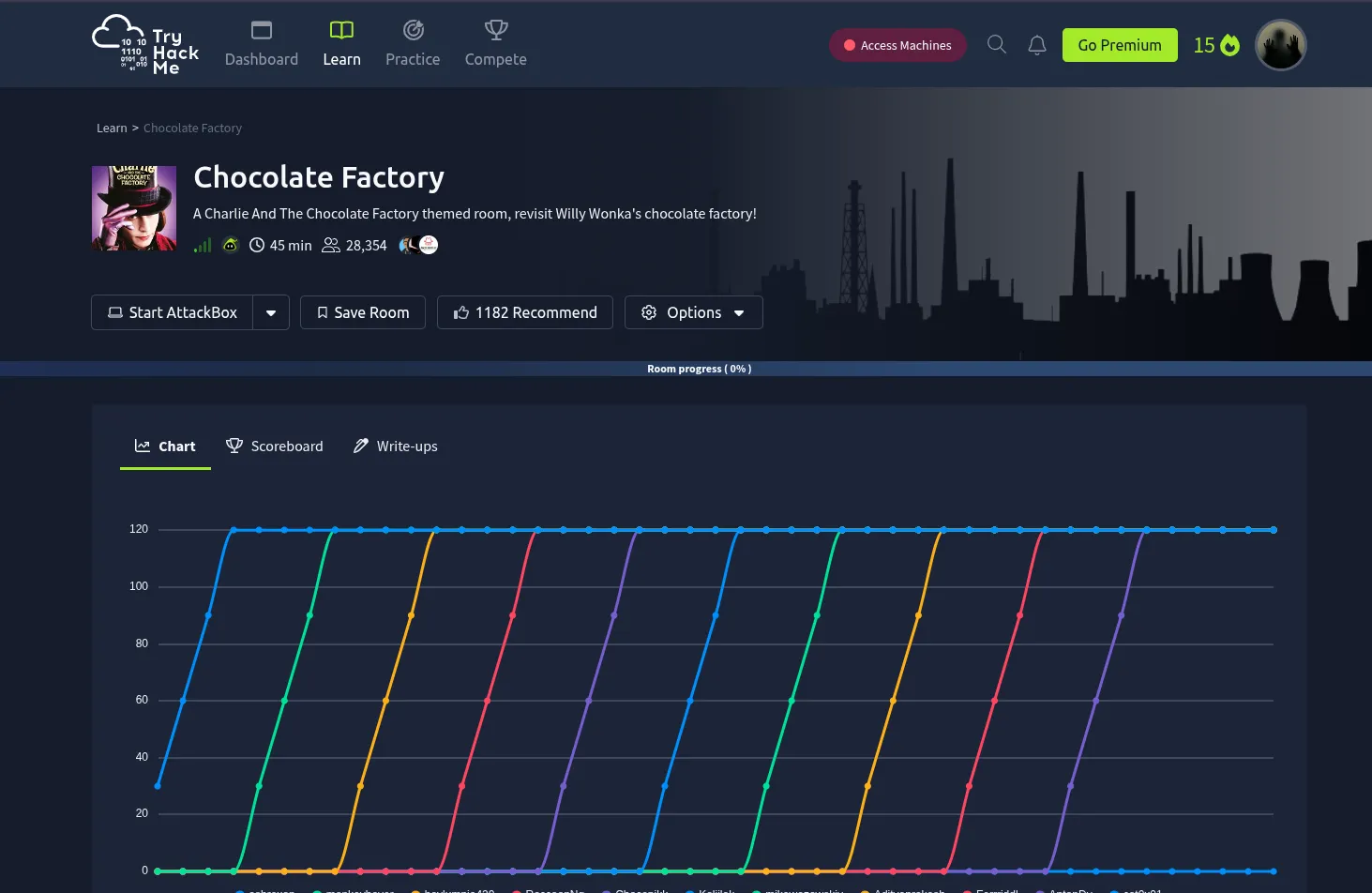Click the Chocolate Factory room thumbnail
The width and height of the screenshot is (1372, 893).
click(x=134, y=208)
